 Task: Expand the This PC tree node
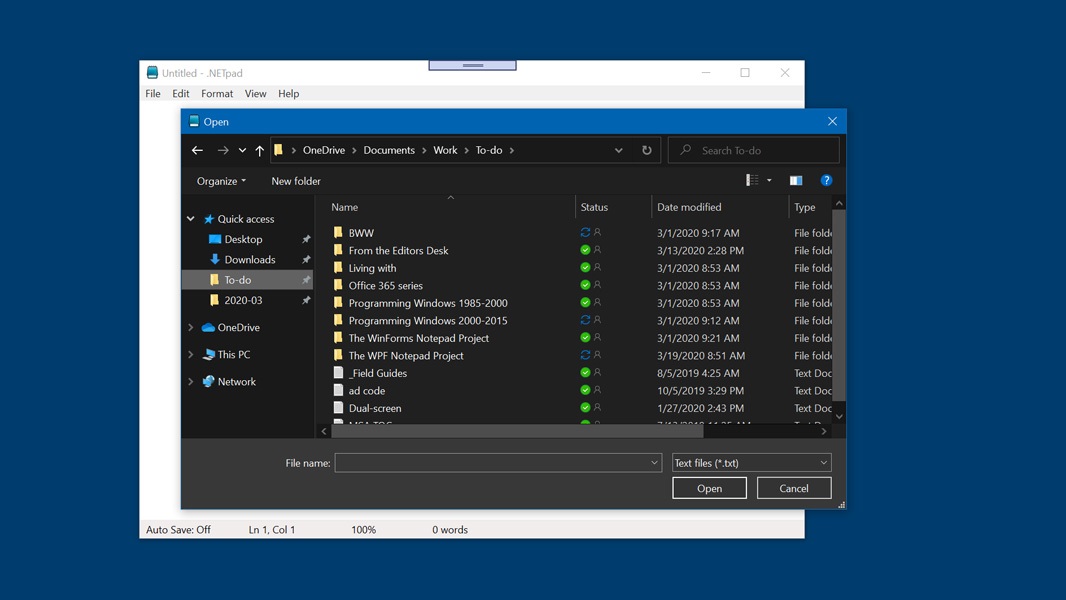pos(191,354)
